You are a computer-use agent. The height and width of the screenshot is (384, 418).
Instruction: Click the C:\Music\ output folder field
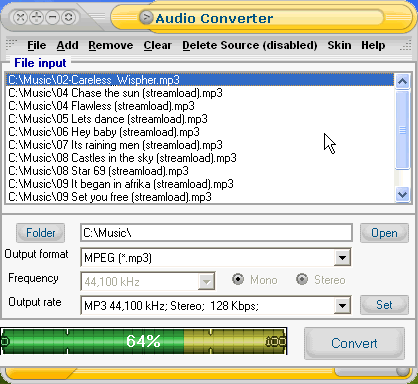pyautogui.click(x=216, y=233)
